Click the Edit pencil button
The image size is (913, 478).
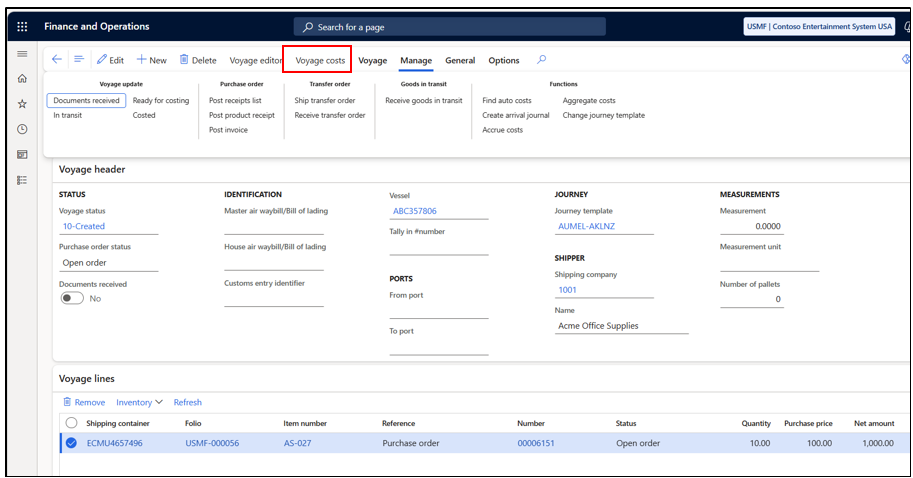pyautogui.click(x=110, y=60)
